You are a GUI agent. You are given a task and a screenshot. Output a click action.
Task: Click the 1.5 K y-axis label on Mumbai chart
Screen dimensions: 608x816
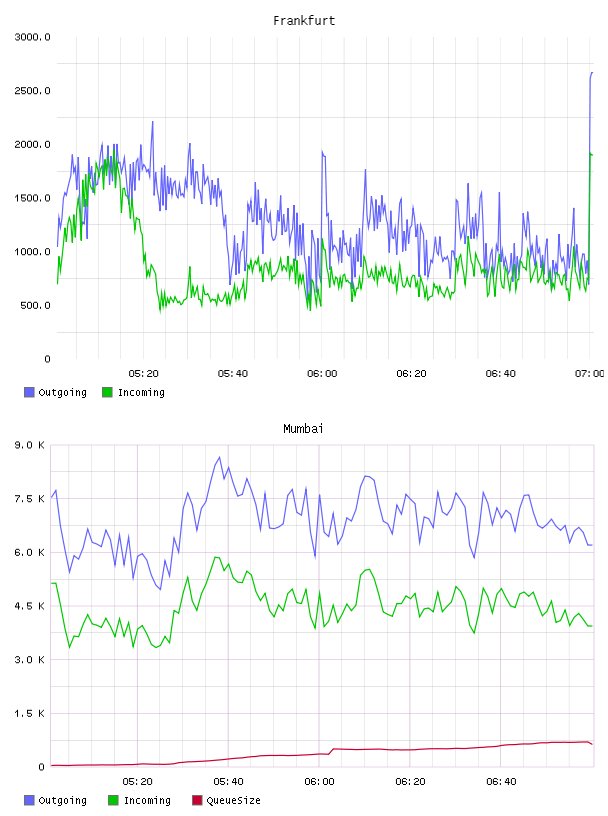(30, 713)
